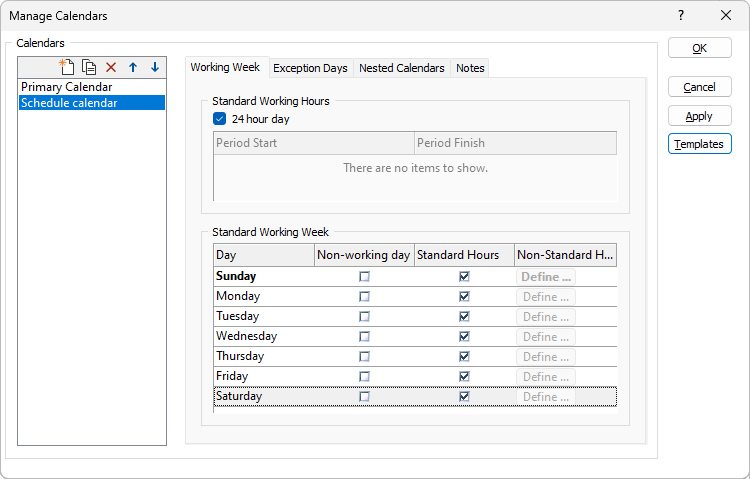Image resolution: width=750 pixels, height=479 pixels.
Task: Select the Saturday row label
Action: click(239, 397)
